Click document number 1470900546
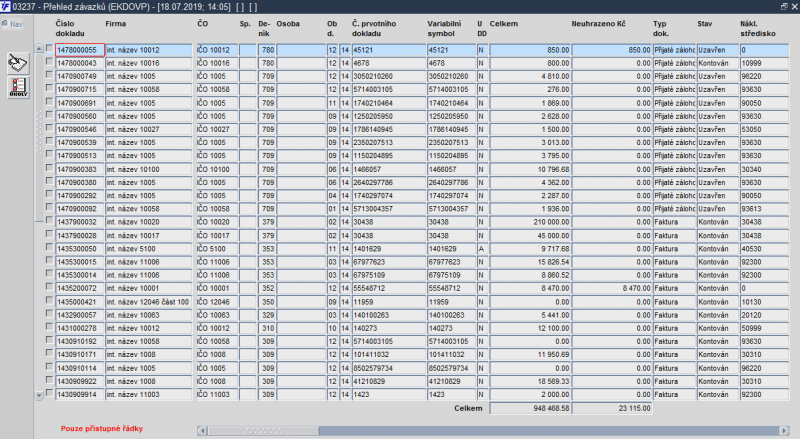Viewport: 800px width, 439px height. (x=80, y=130)
